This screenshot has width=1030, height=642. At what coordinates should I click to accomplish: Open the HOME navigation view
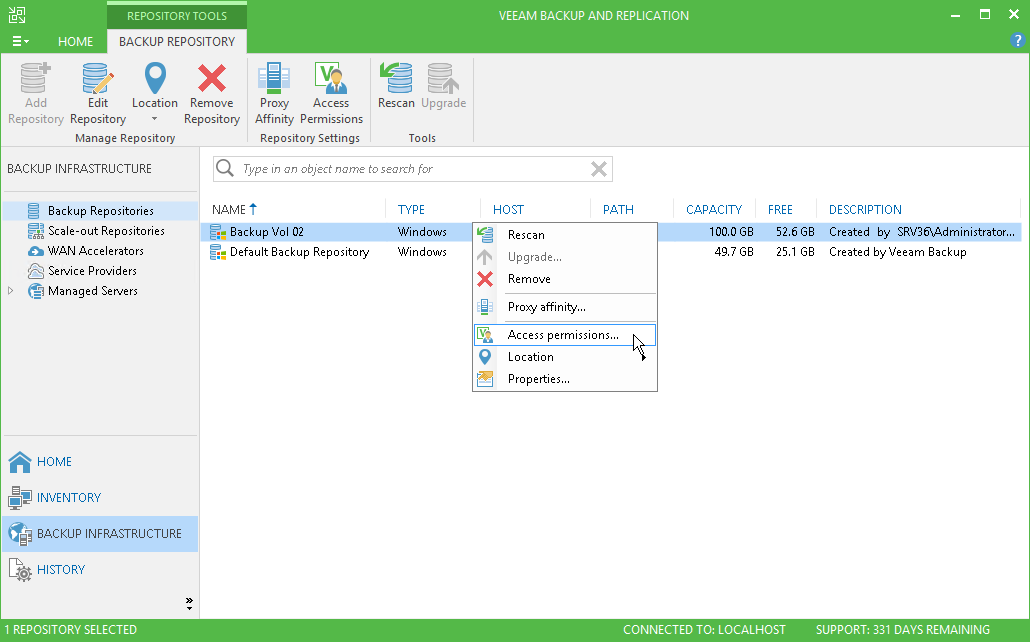tap(100, 462)
